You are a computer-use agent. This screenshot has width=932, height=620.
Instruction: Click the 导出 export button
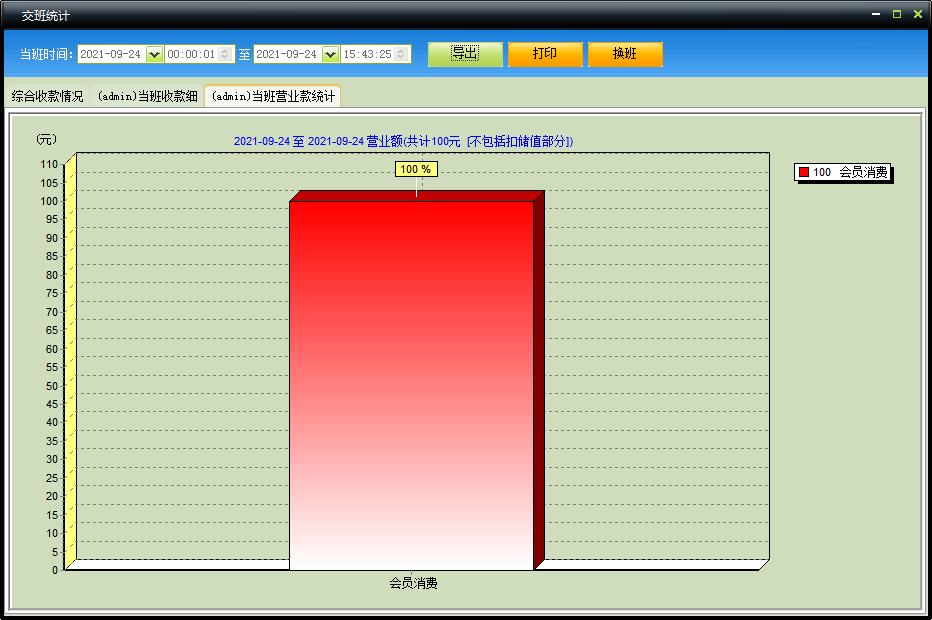(465, 54)
